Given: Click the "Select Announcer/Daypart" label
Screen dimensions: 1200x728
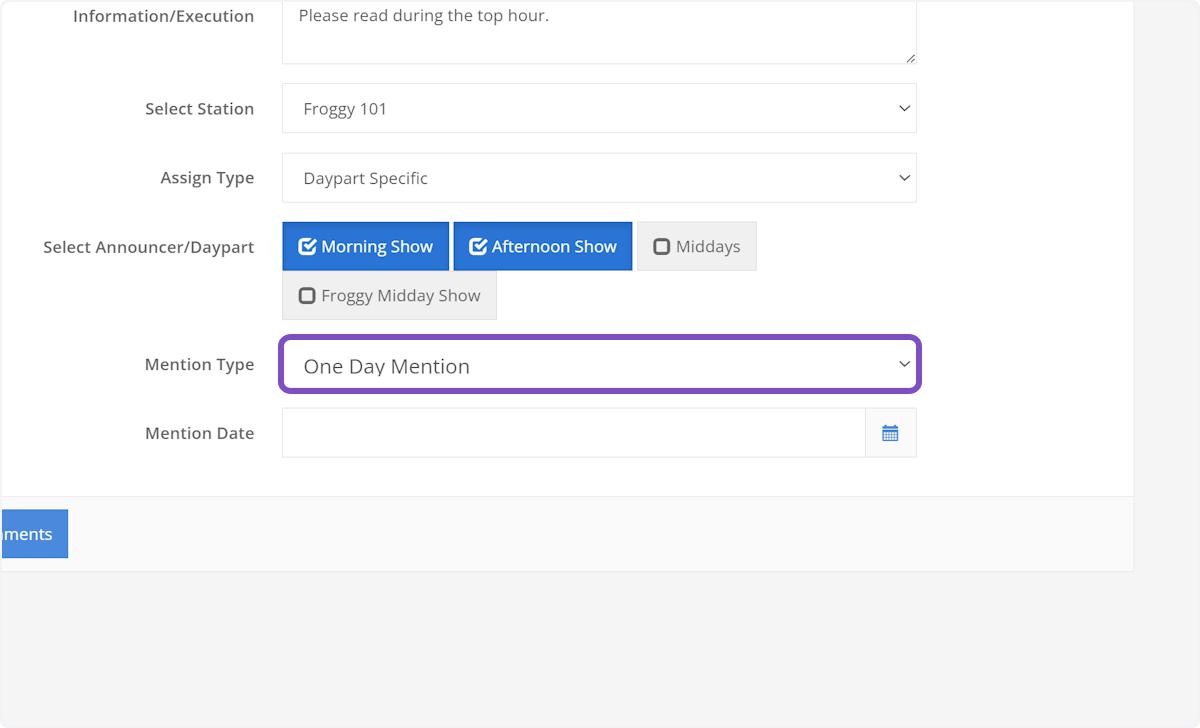Looking at the screenshot, I should (148, 247).
